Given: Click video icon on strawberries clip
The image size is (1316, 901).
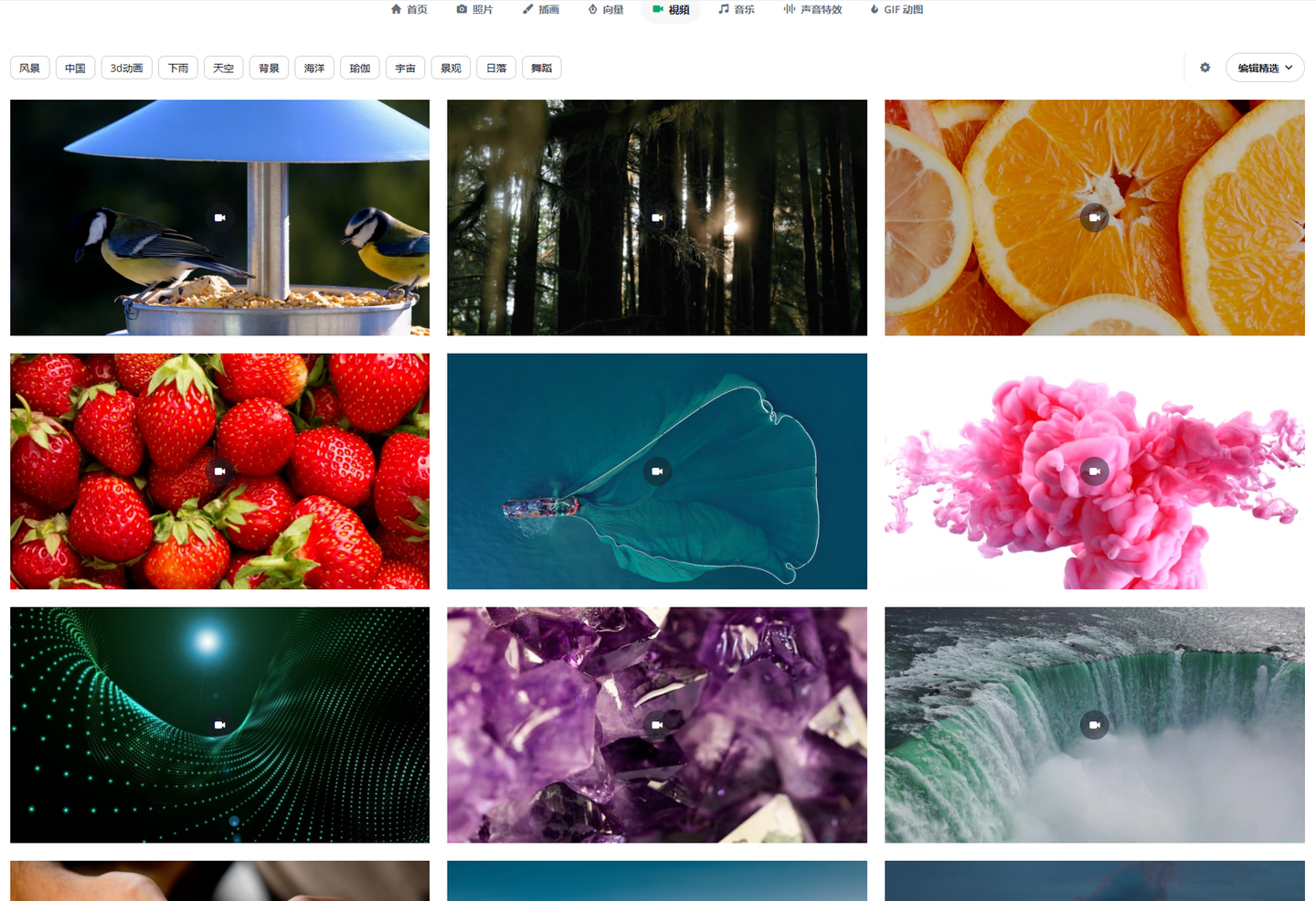Looking at the screenshot, I should click(x=219, y=472).
